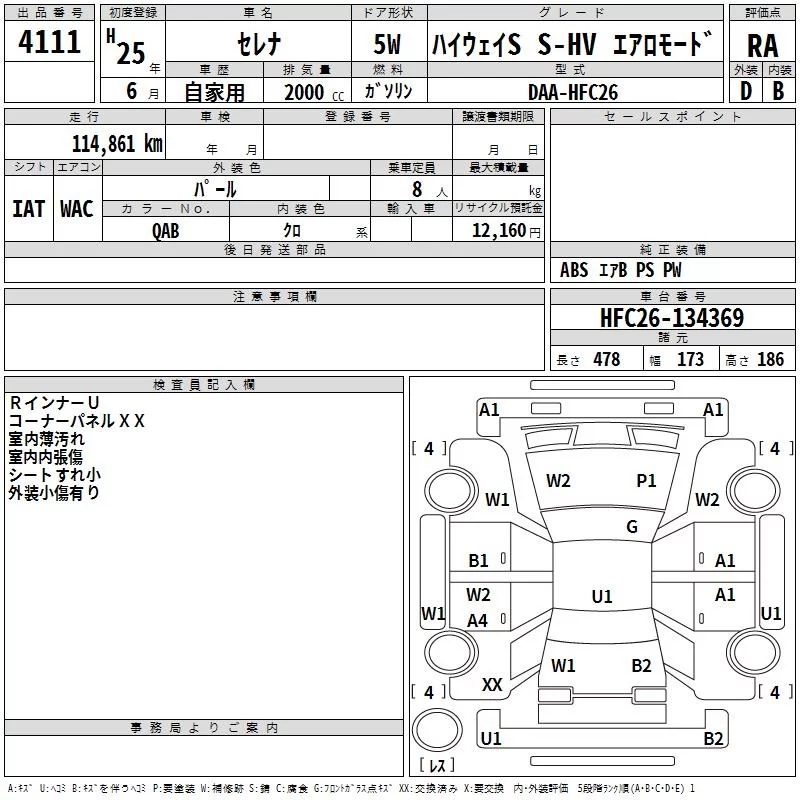Click exterior grade D under 外装
Viewport: 800px width, 800px height.
pos(746,91)
